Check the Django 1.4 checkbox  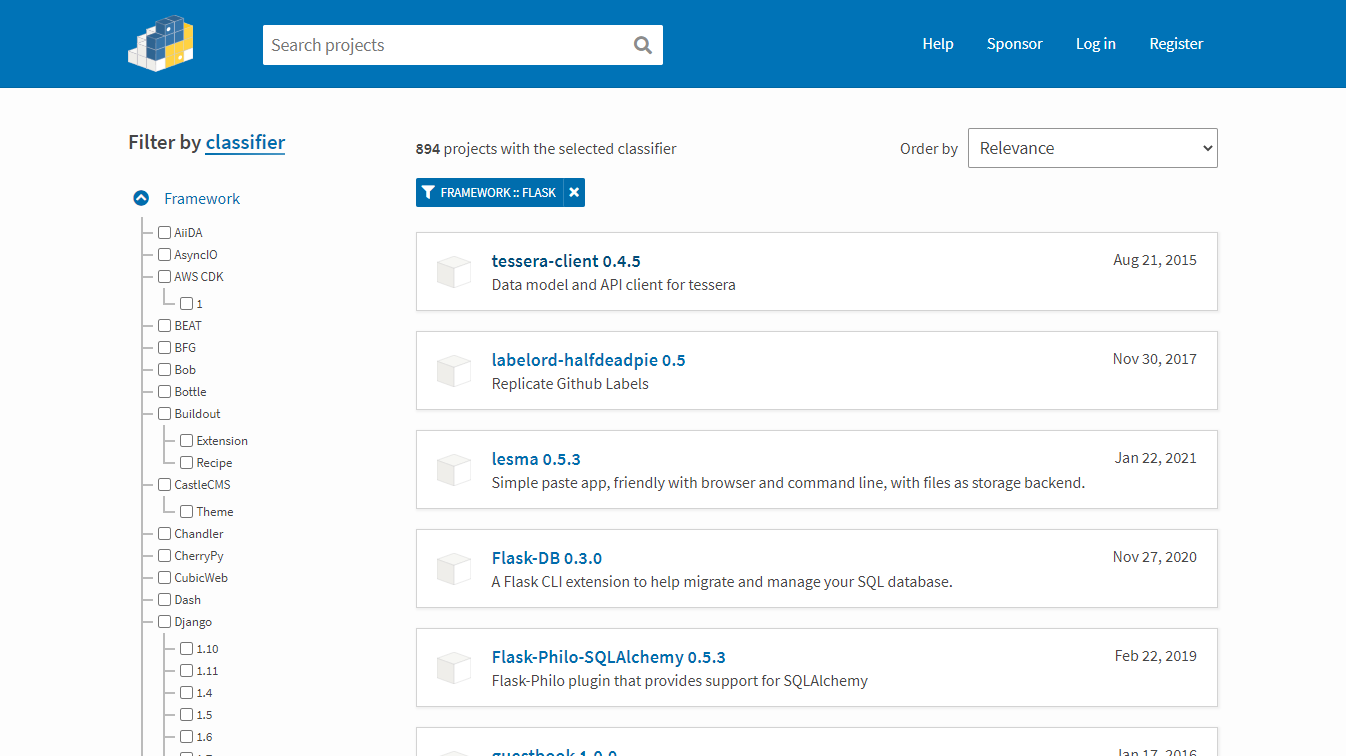(186, 692)
